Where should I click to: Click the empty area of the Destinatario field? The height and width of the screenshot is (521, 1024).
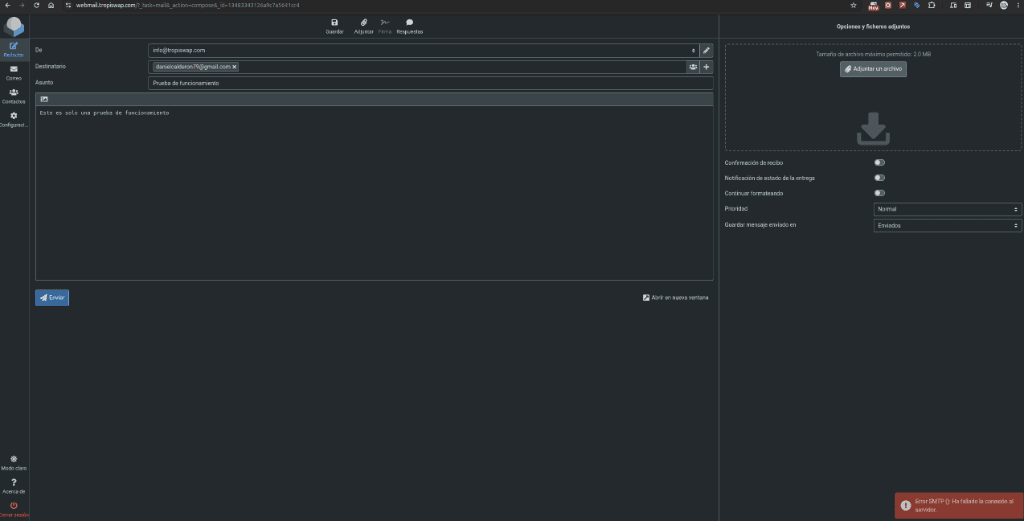(x=462, y=67)
